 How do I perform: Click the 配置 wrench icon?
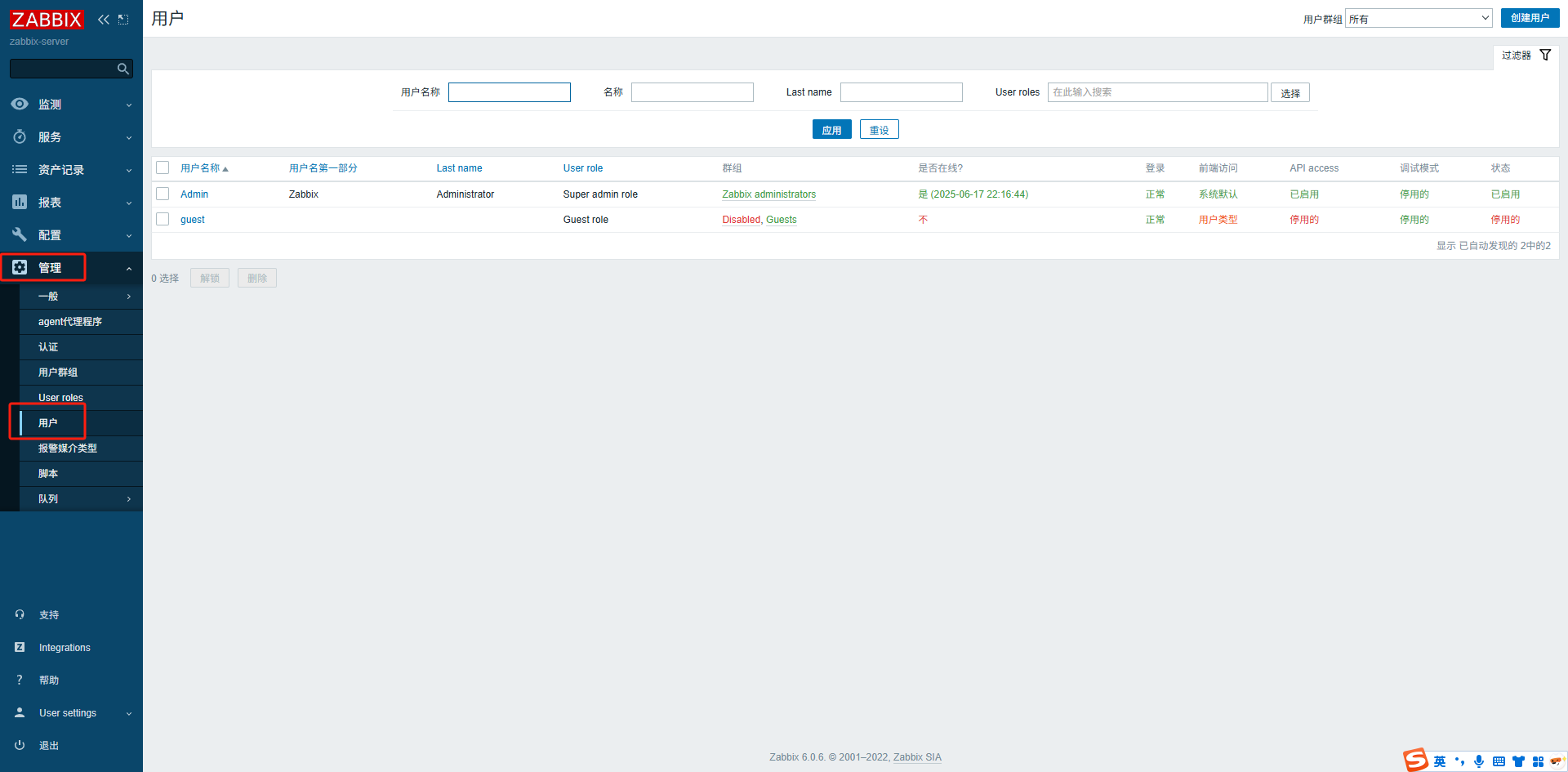[20, 234]
